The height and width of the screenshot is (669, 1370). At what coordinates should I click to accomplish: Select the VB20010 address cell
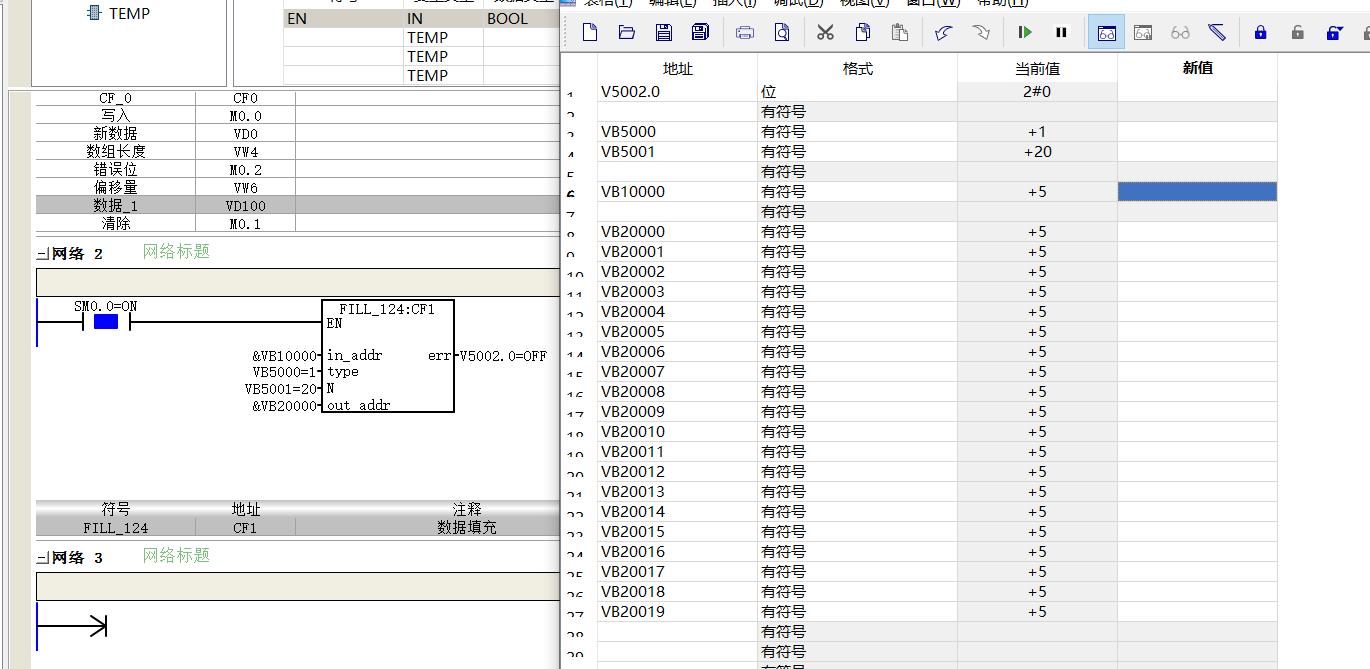(678, 431)
